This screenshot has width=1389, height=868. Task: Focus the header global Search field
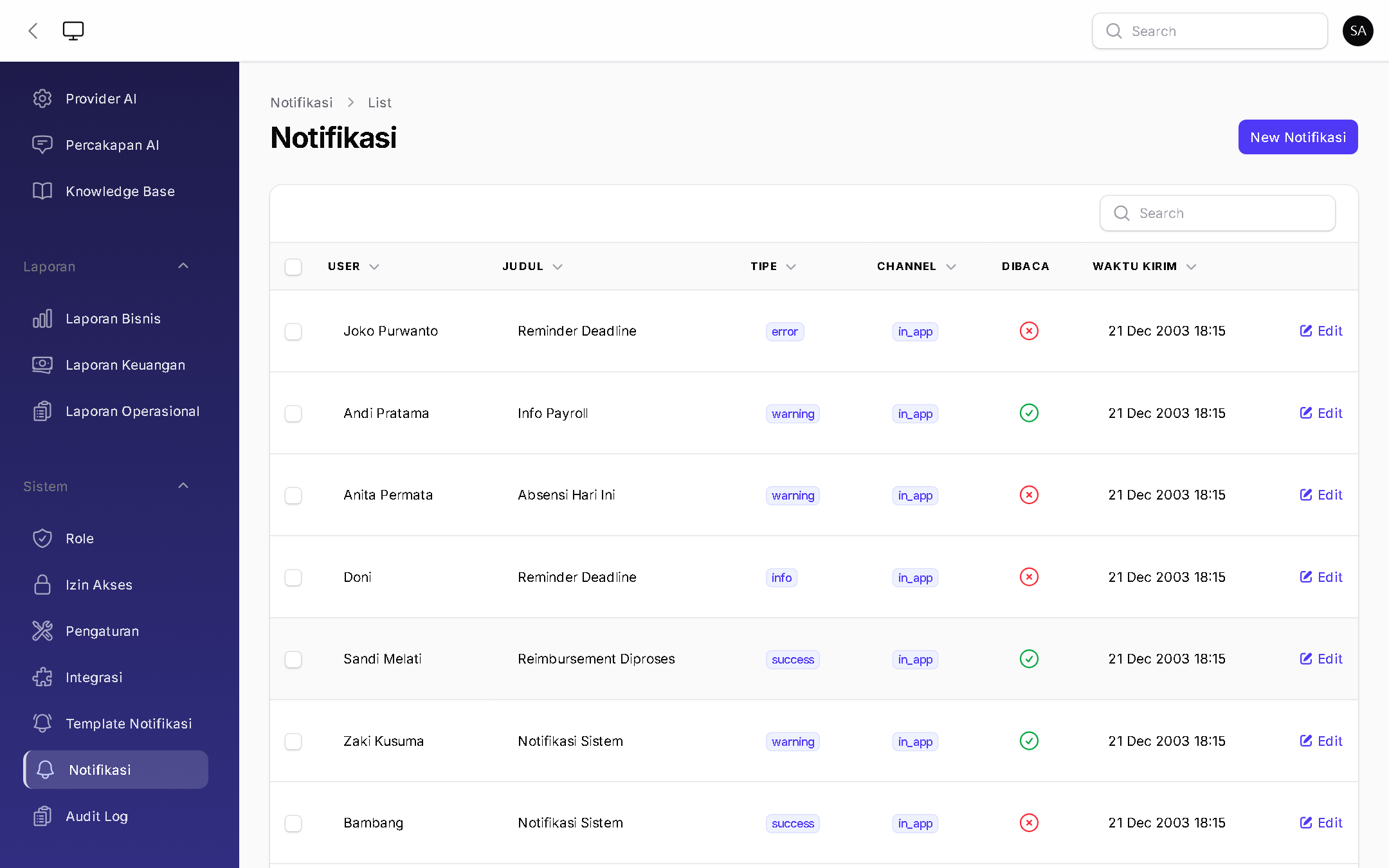[x=1210, y=31]
